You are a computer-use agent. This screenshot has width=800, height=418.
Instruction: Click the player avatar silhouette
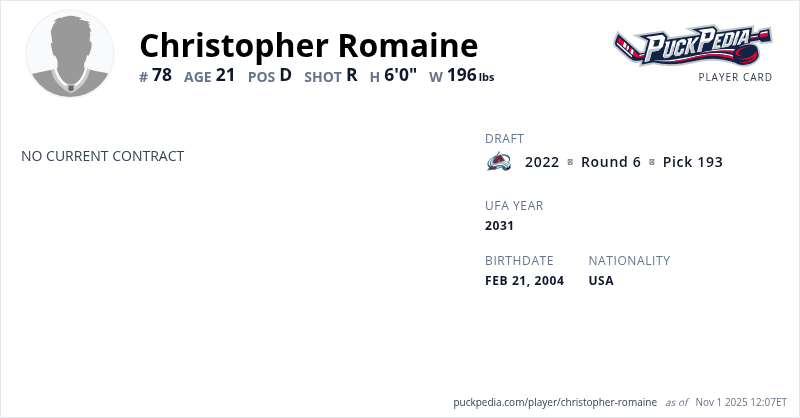[70, 55]
